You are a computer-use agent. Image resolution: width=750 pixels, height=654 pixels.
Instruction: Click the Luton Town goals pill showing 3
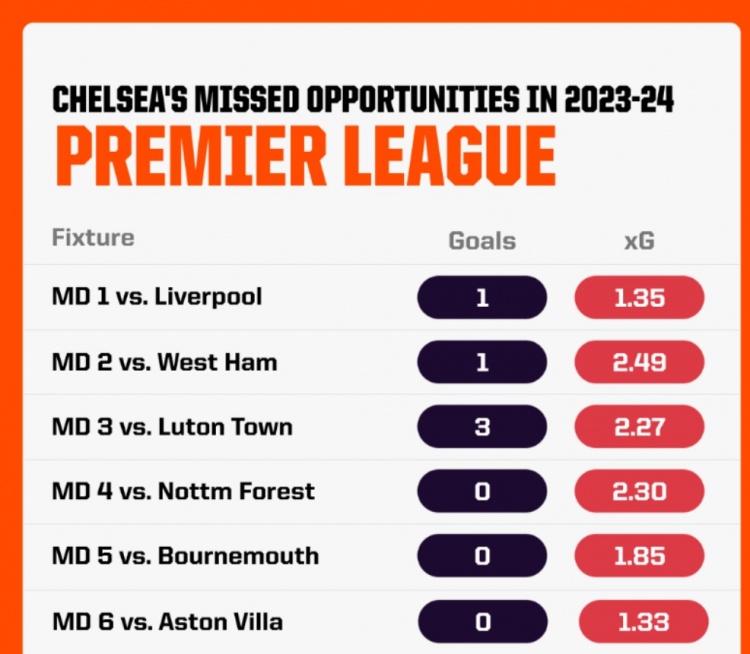pos(482,427)
